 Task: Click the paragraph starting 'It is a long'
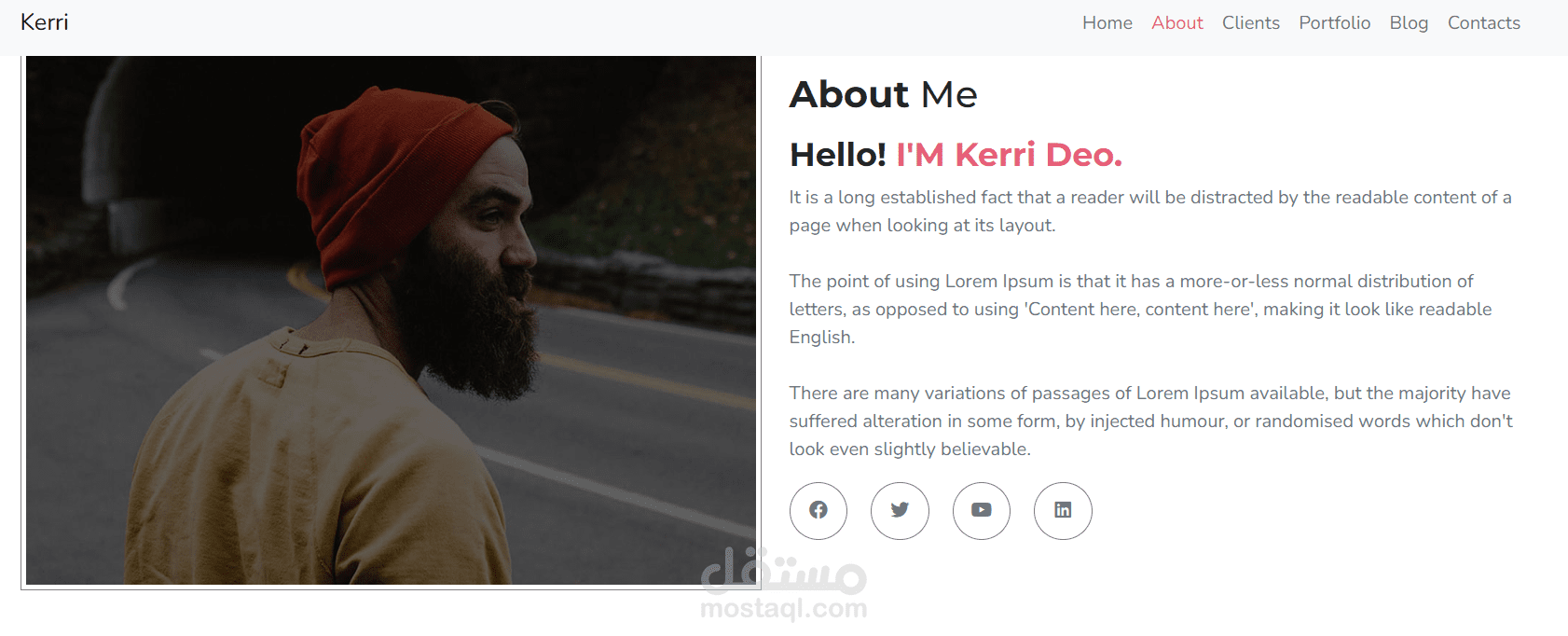pyautogui.click(x=1149, y=211)
